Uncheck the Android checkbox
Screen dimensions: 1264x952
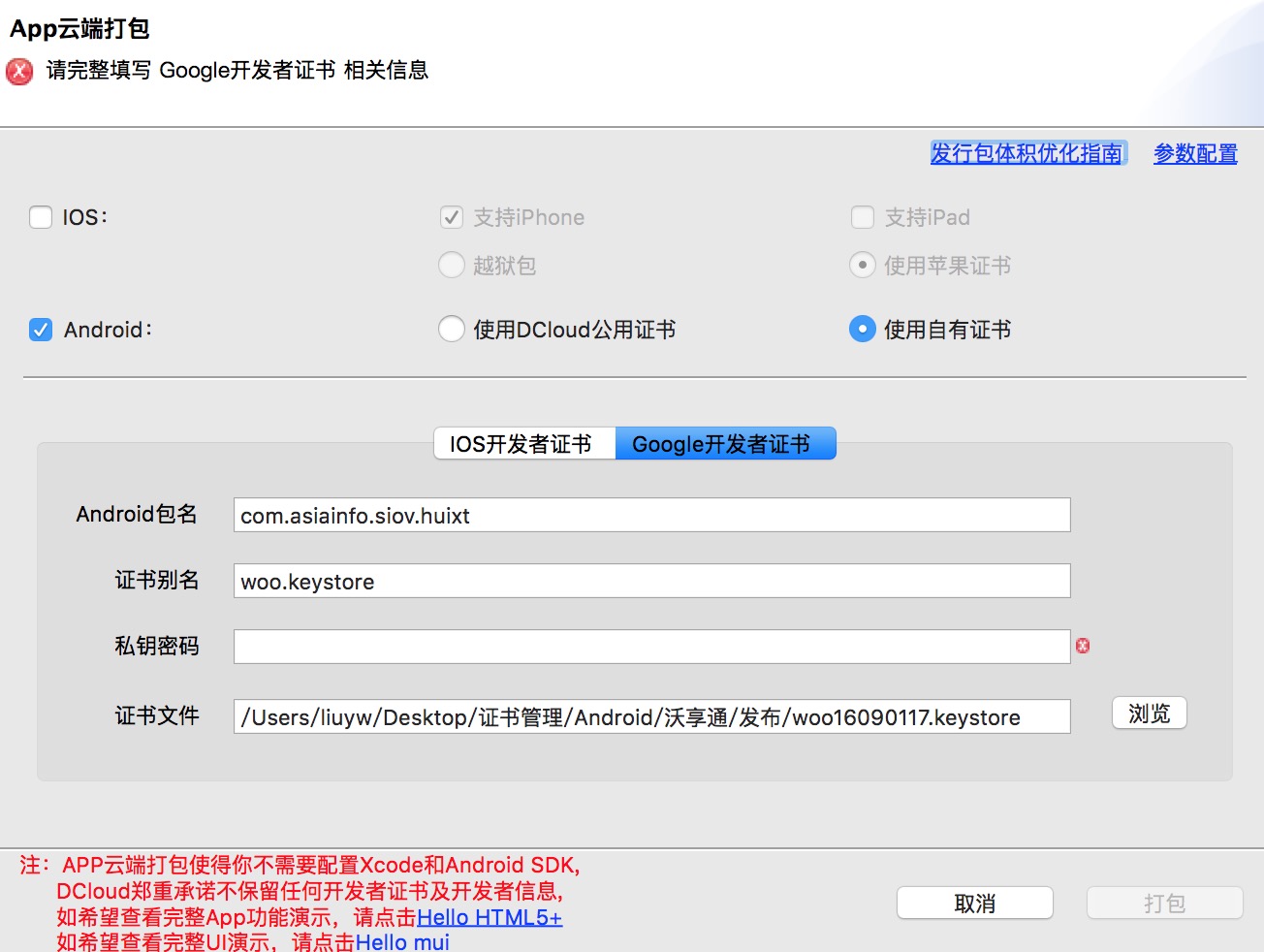[41, 330]
